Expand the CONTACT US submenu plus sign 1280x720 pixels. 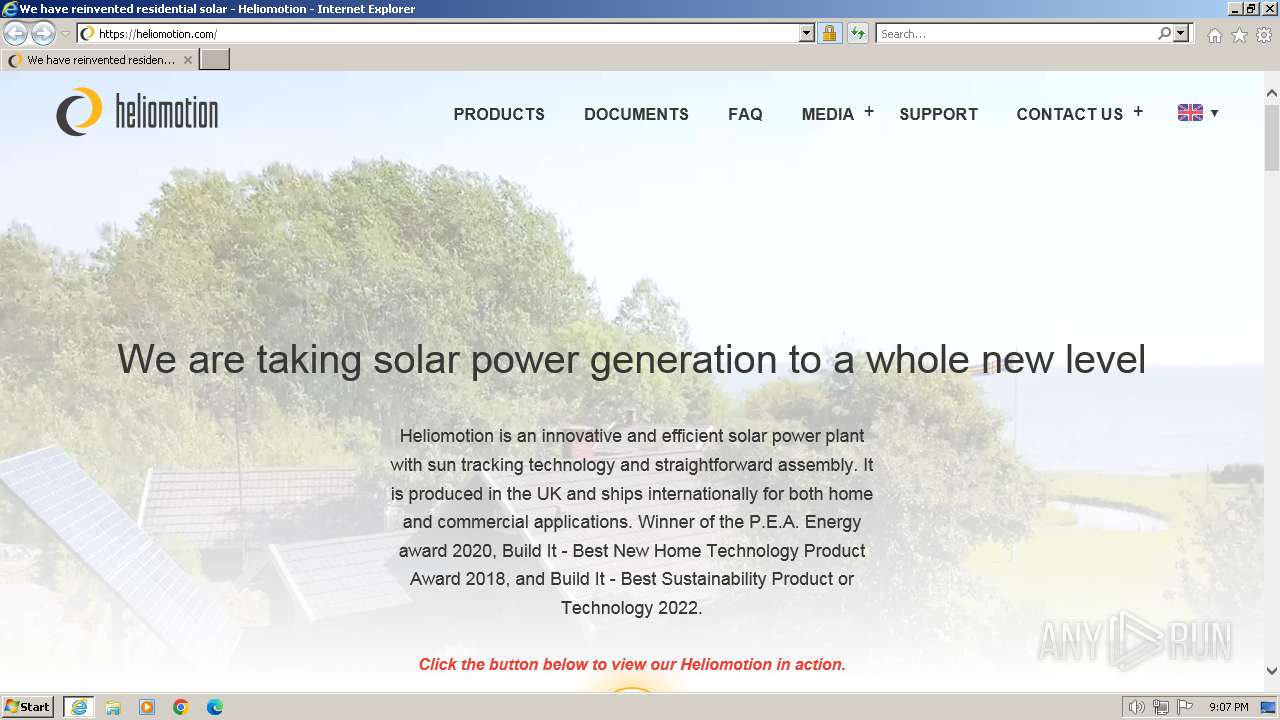tap(1138, 112)
